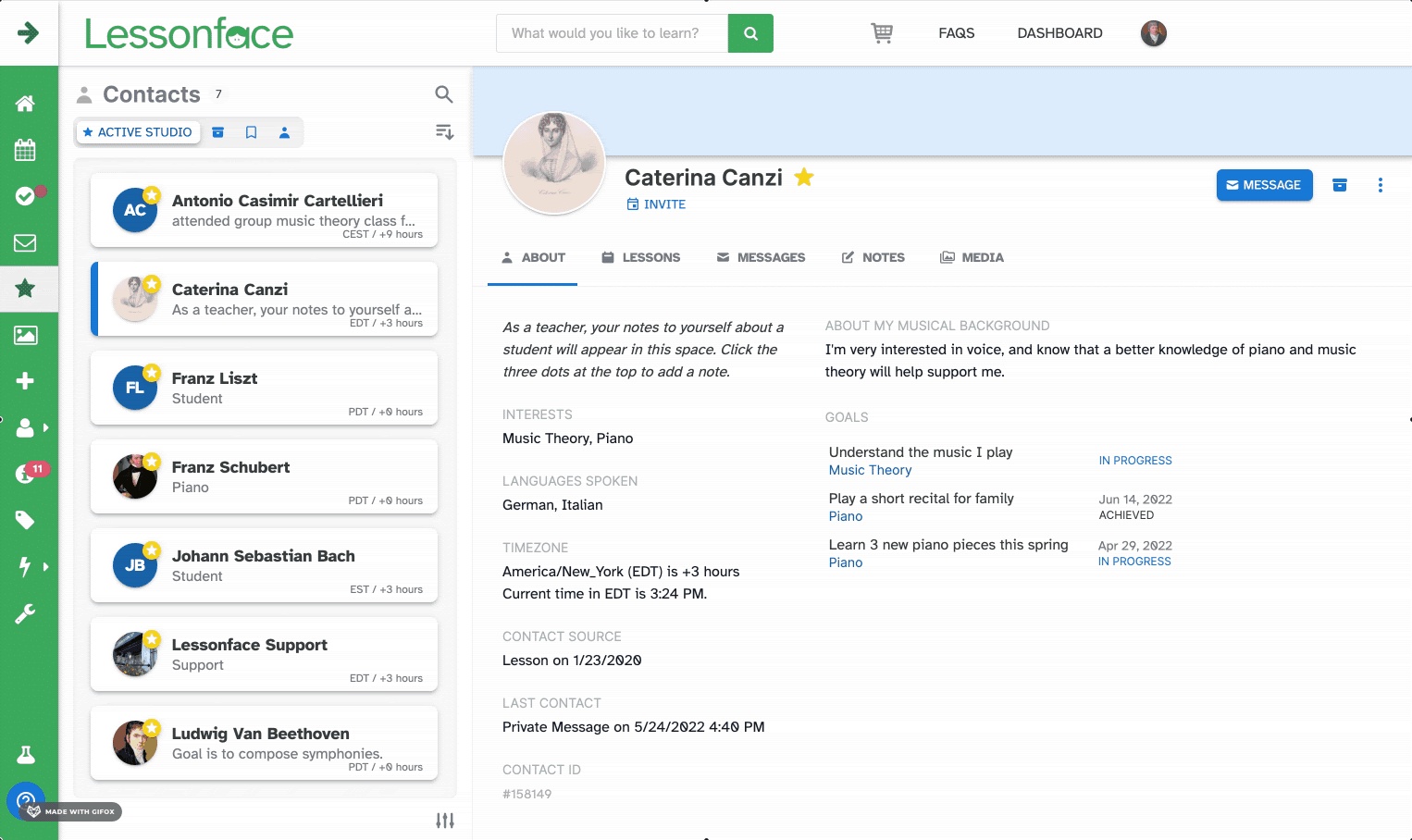1412x840 pixels.
Task: Open the Notes tab
Action: [x=873, y=257]
